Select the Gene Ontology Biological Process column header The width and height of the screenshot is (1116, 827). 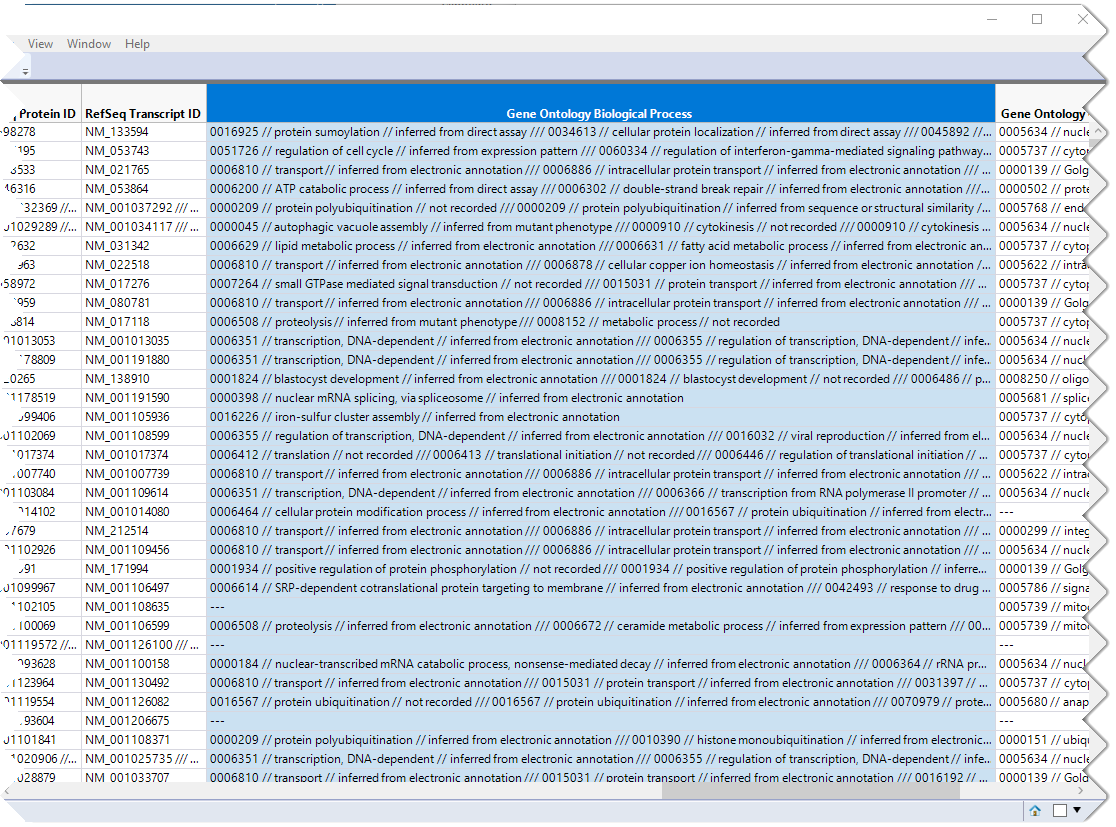[x=600, y=114]
